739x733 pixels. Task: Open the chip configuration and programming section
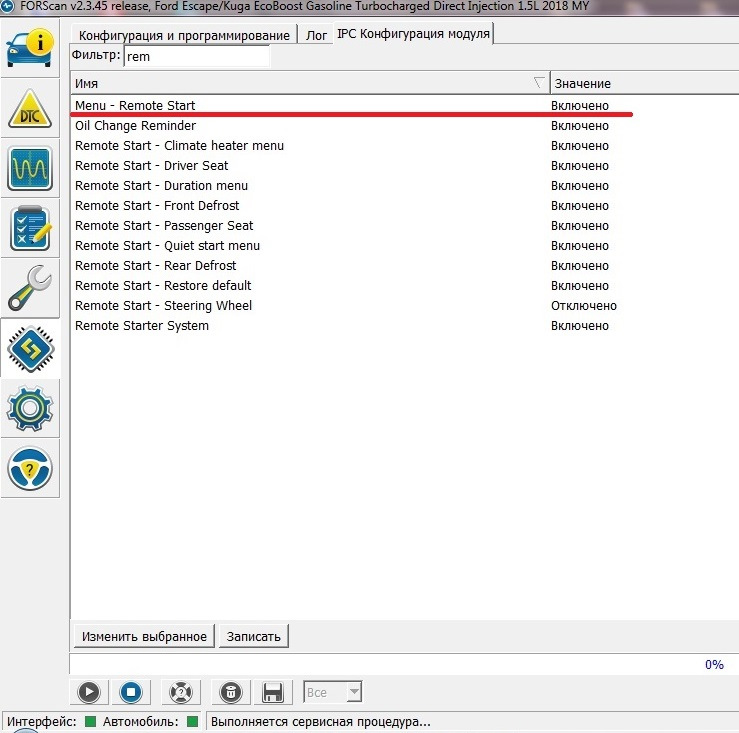(x=30, y=348)
